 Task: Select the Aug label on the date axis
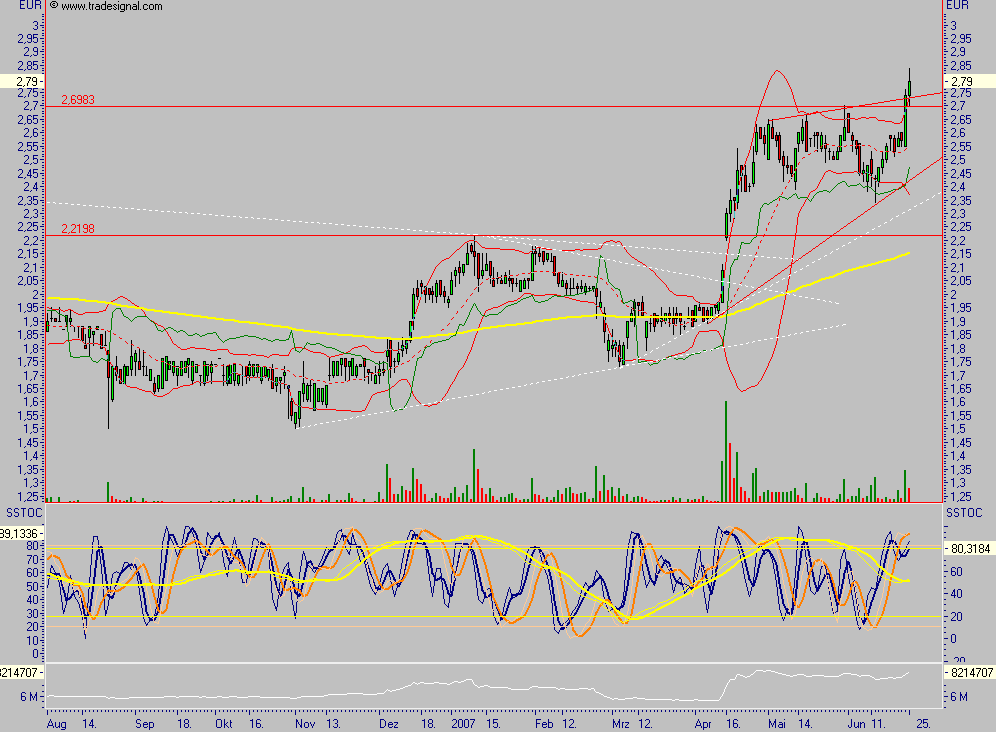58,721
